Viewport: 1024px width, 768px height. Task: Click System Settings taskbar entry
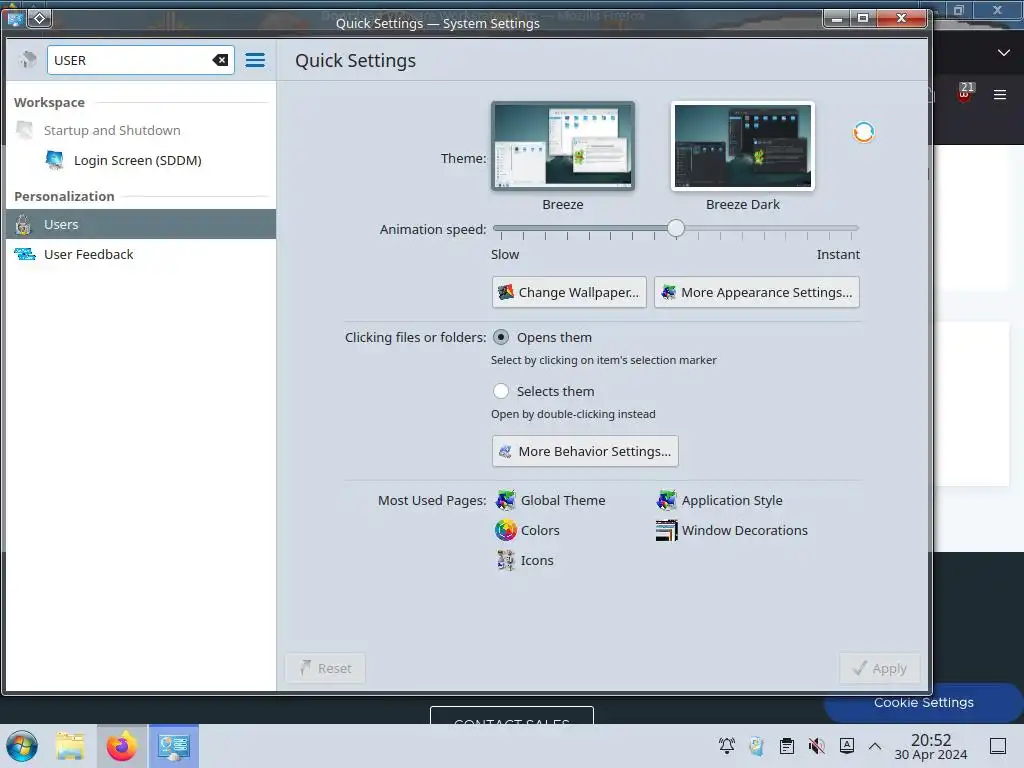[173, 746]
